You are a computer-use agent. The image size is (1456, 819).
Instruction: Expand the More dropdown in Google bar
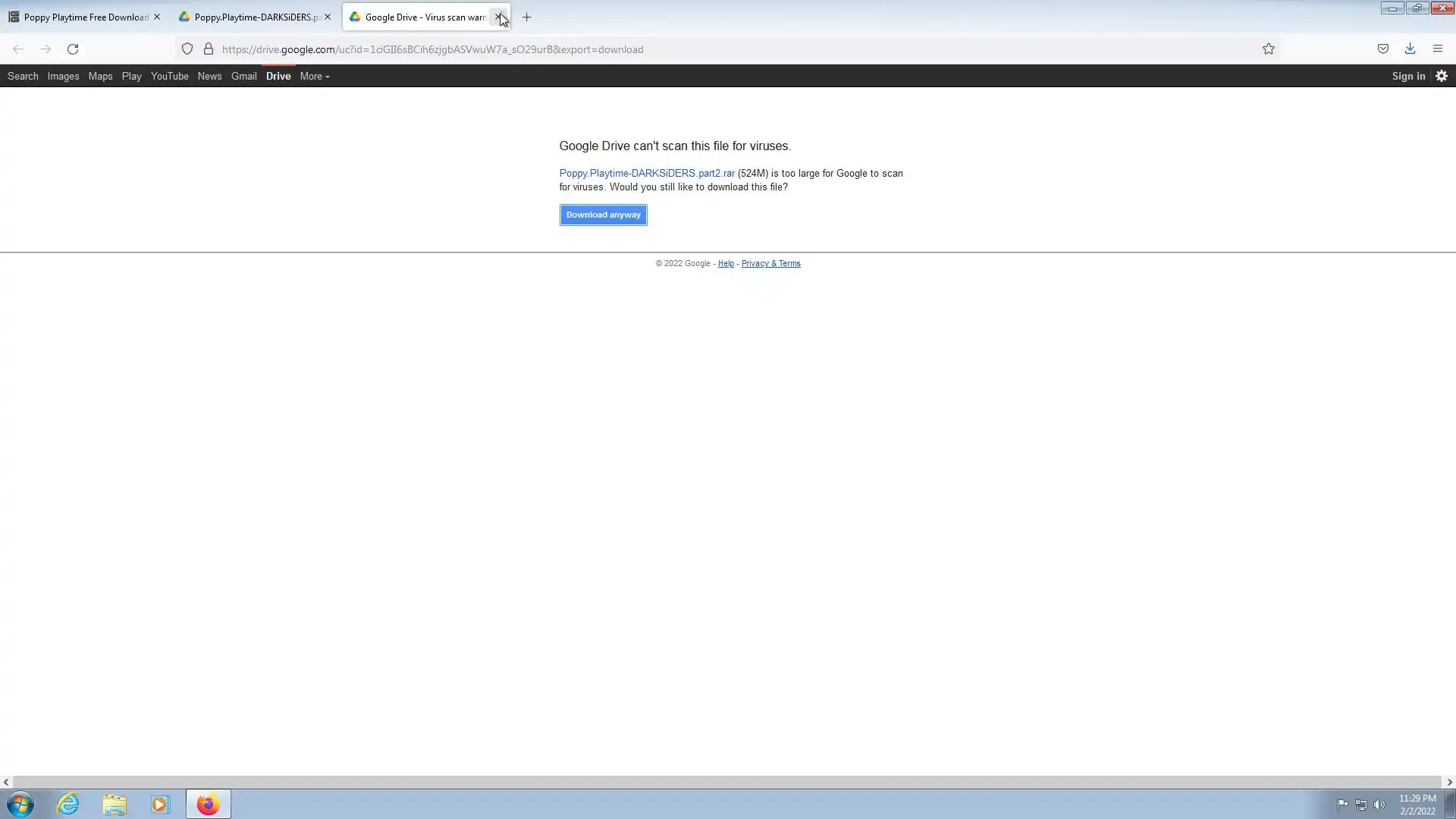[x=314, y=76]
